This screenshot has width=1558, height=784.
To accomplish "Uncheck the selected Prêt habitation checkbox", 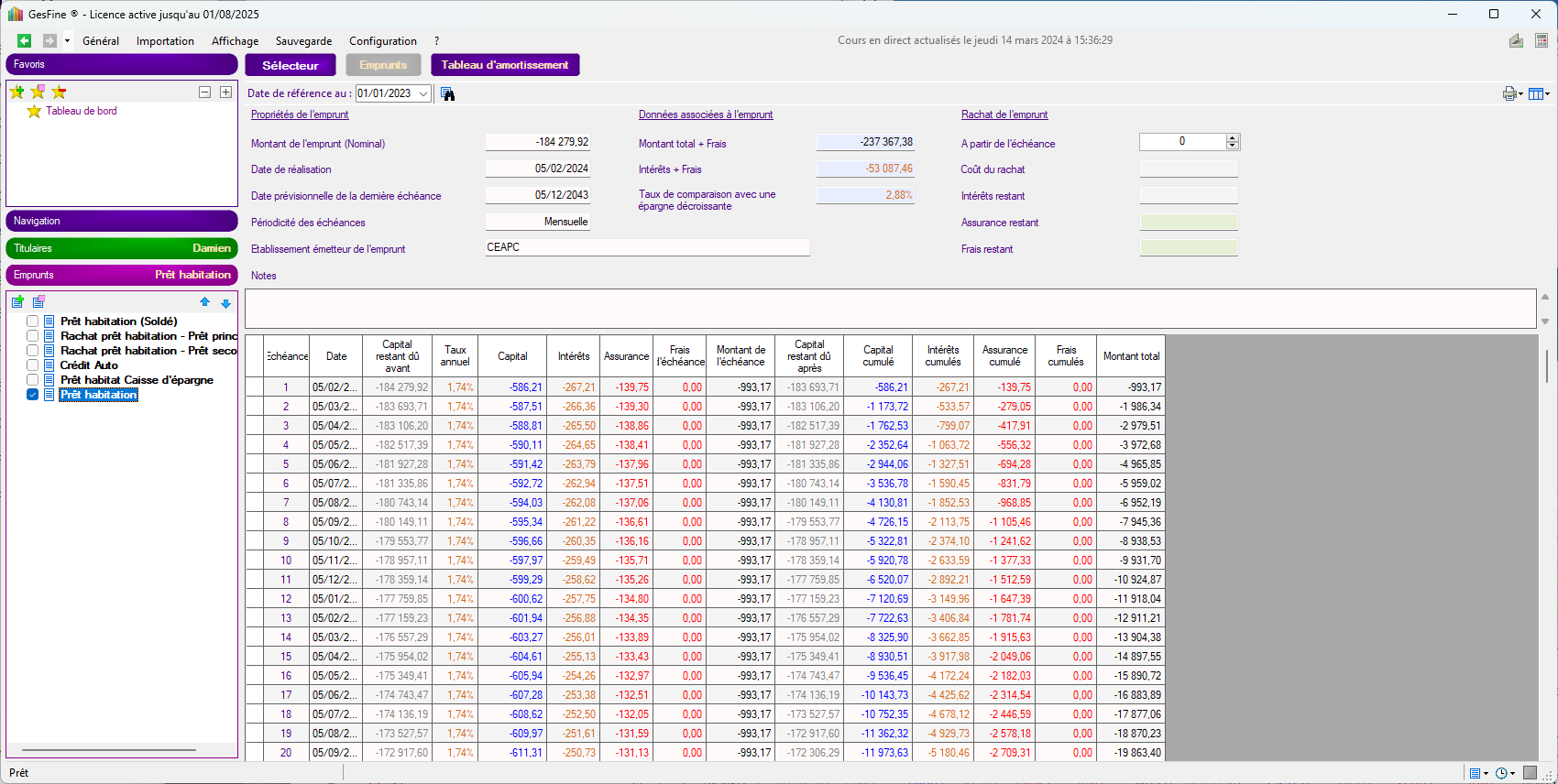I will (33, 395).
